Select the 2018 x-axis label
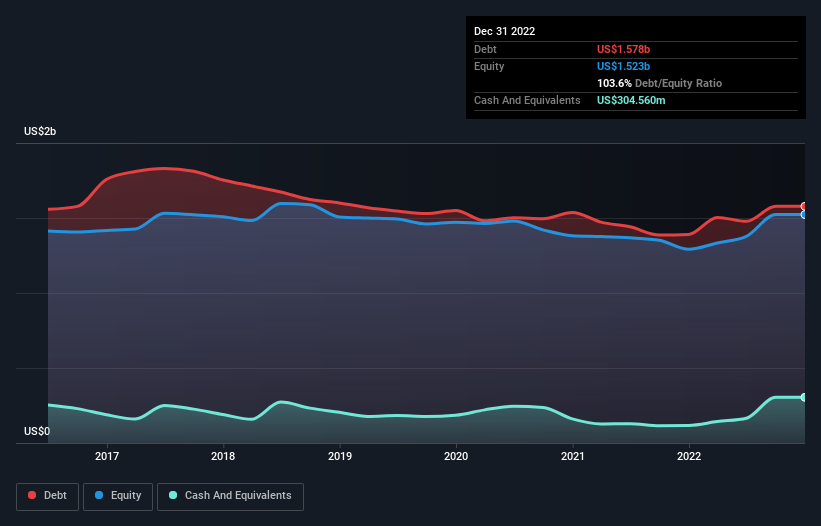This screenshot has height=526, width=821. click(x=223, y=456)
